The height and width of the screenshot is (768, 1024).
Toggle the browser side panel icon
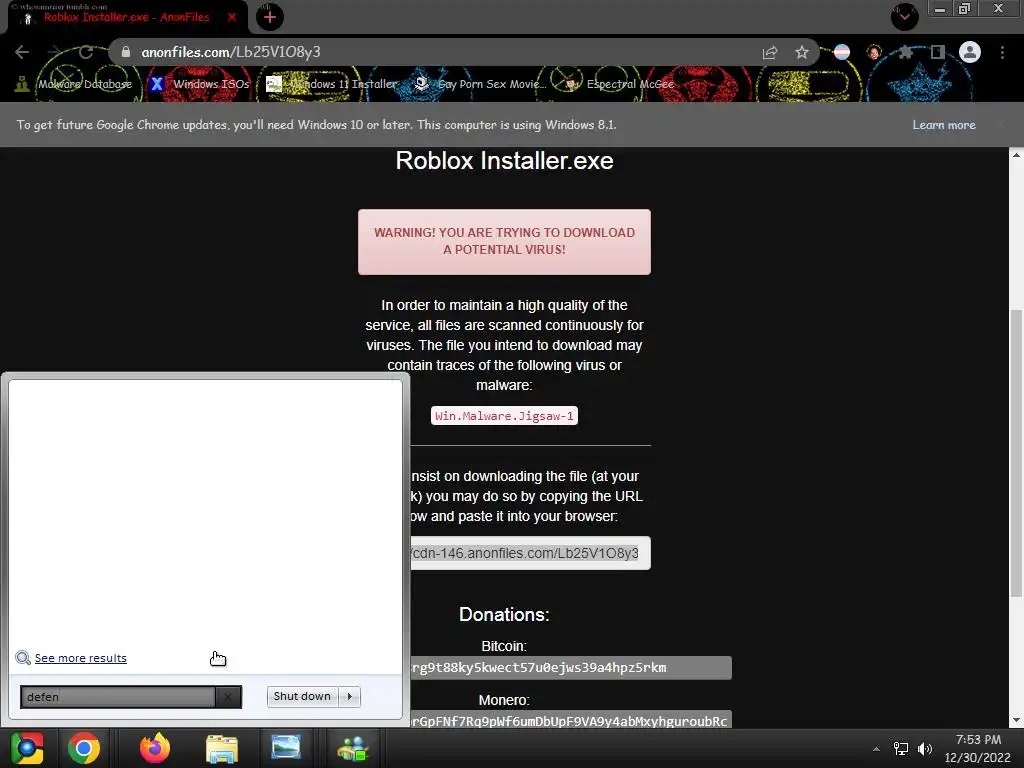point(938,52)
